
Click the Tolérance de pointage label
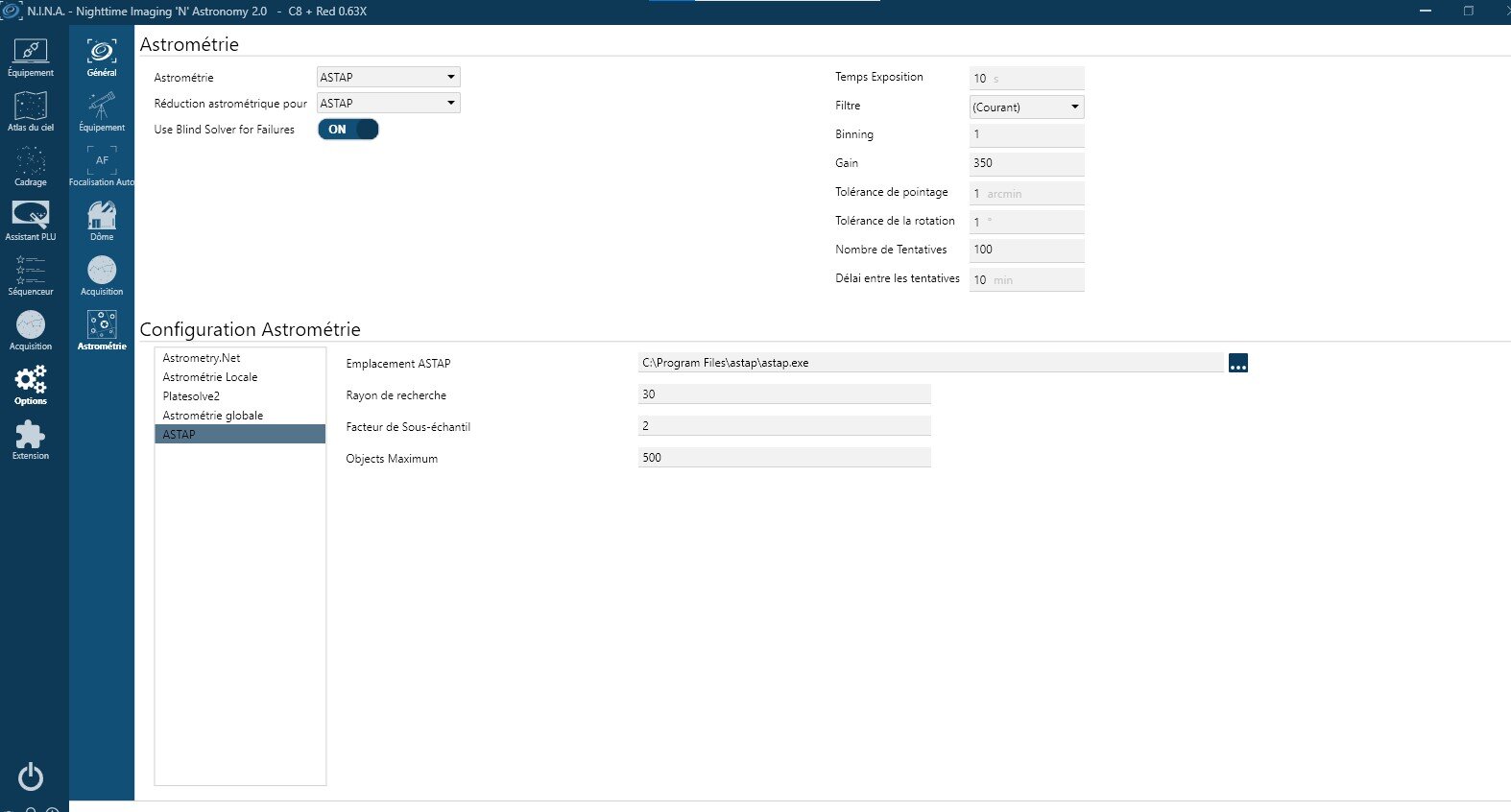click(x=892, y=192)
